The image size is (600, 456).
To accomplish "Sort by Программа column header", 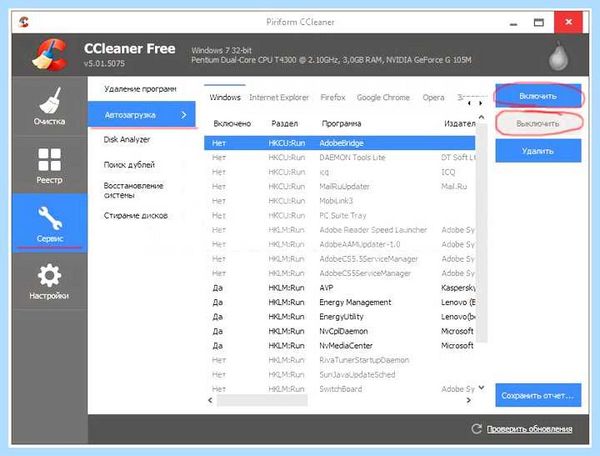I will (x=341, y=124).
